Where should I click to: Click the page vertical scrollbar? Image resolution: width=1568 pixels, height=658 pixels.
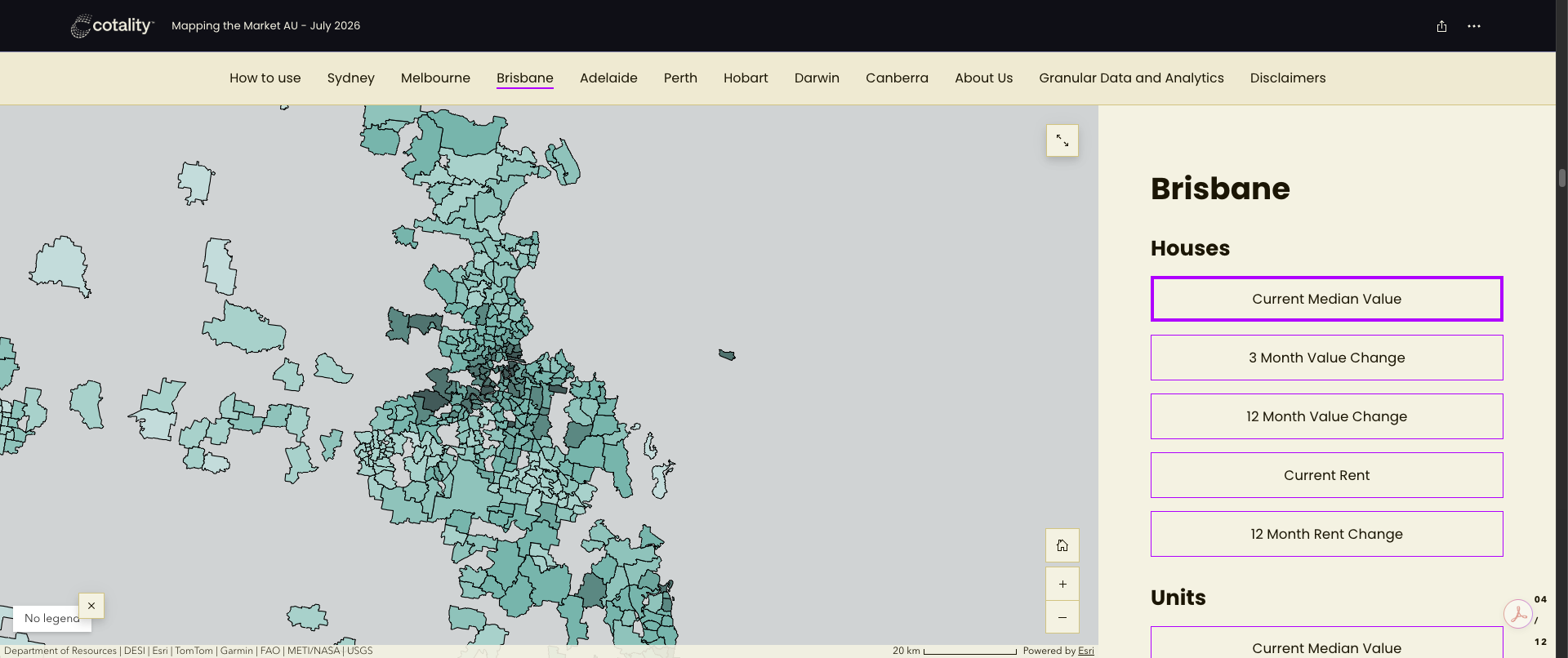click(x=1561, y=178)
